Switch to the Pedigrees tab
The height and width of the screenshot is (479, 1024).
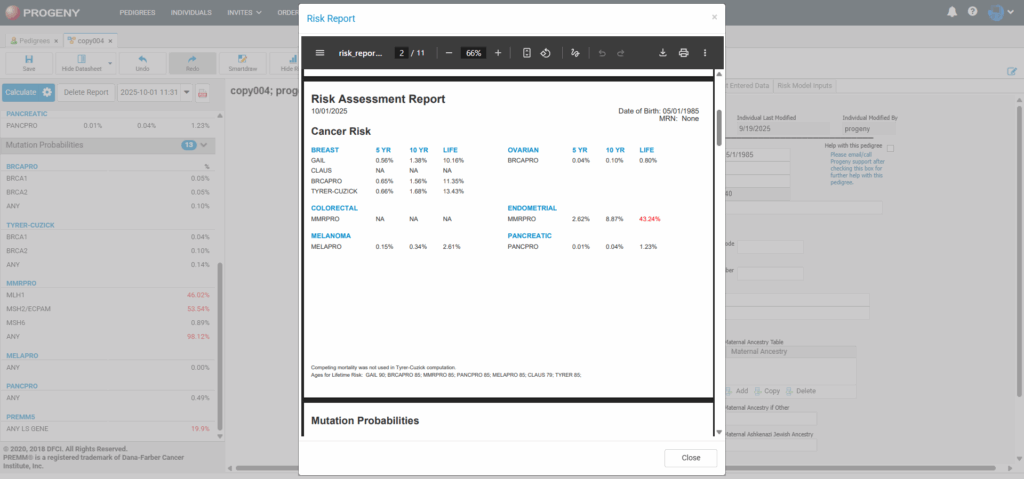tap(33, 40)
